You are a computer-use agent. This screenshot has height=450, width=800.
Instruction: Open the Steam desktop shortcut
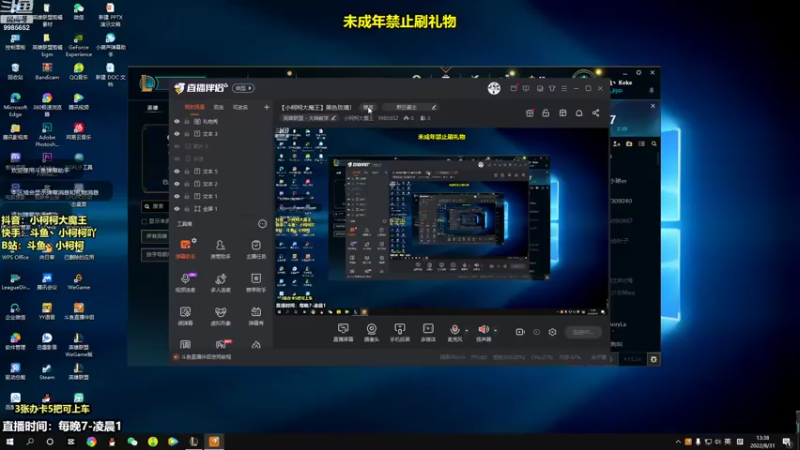point(46,371)
